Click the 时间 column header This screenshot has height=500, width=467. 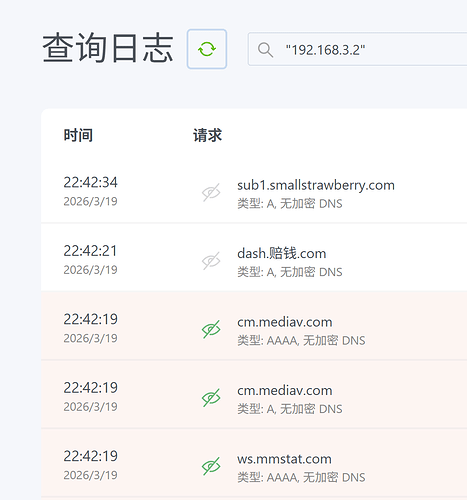pos(78,135)
